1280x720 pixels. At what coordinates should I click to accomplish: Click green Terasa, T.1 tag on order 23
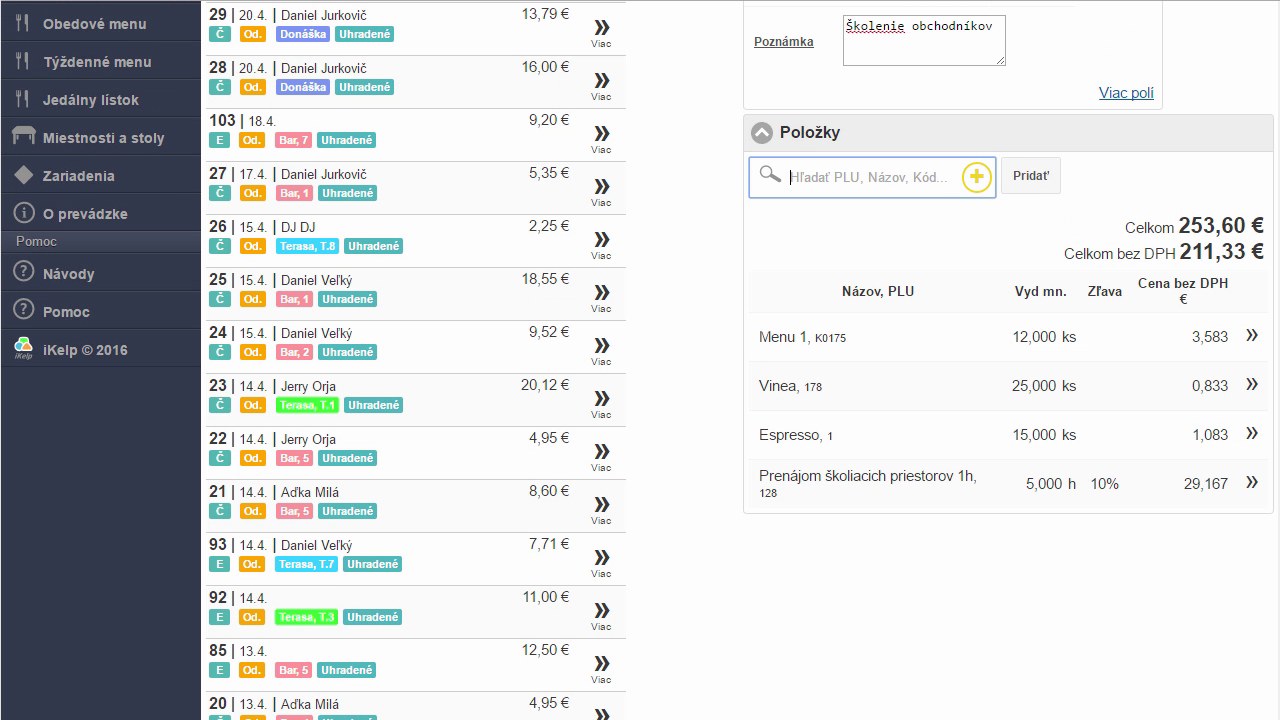point(308,405)
